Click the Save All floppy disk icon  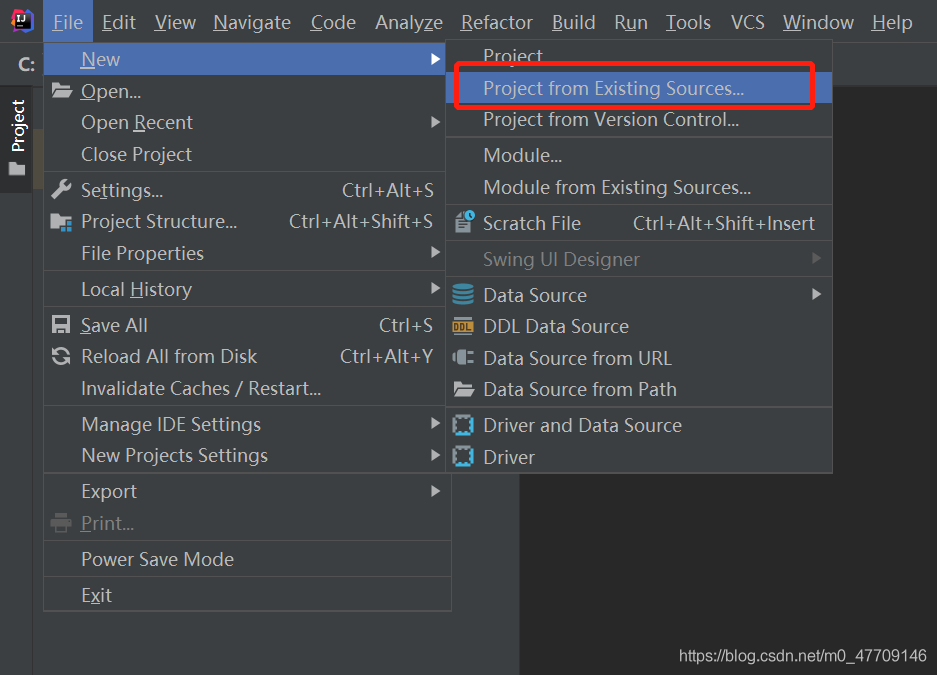(x=61, y=325)
